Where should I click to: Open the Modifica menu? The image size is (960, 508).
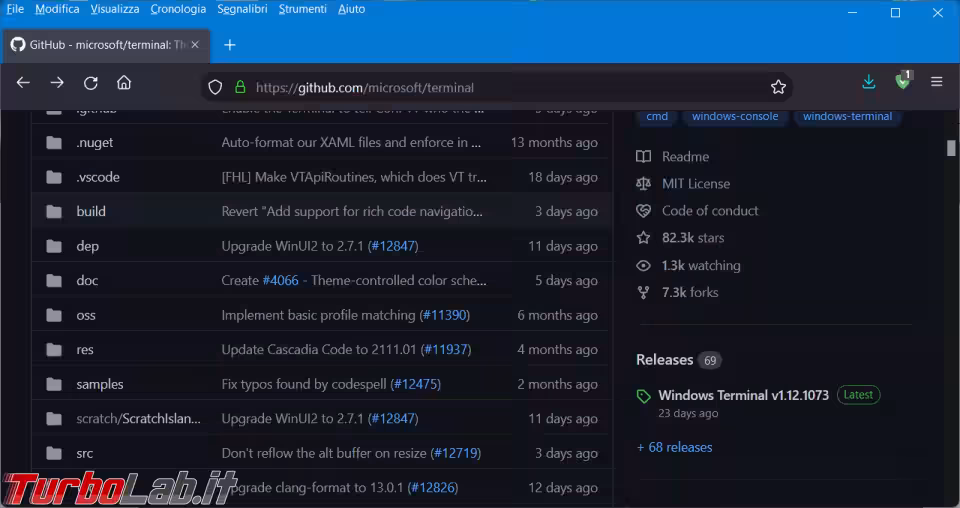tap(57, 9)
